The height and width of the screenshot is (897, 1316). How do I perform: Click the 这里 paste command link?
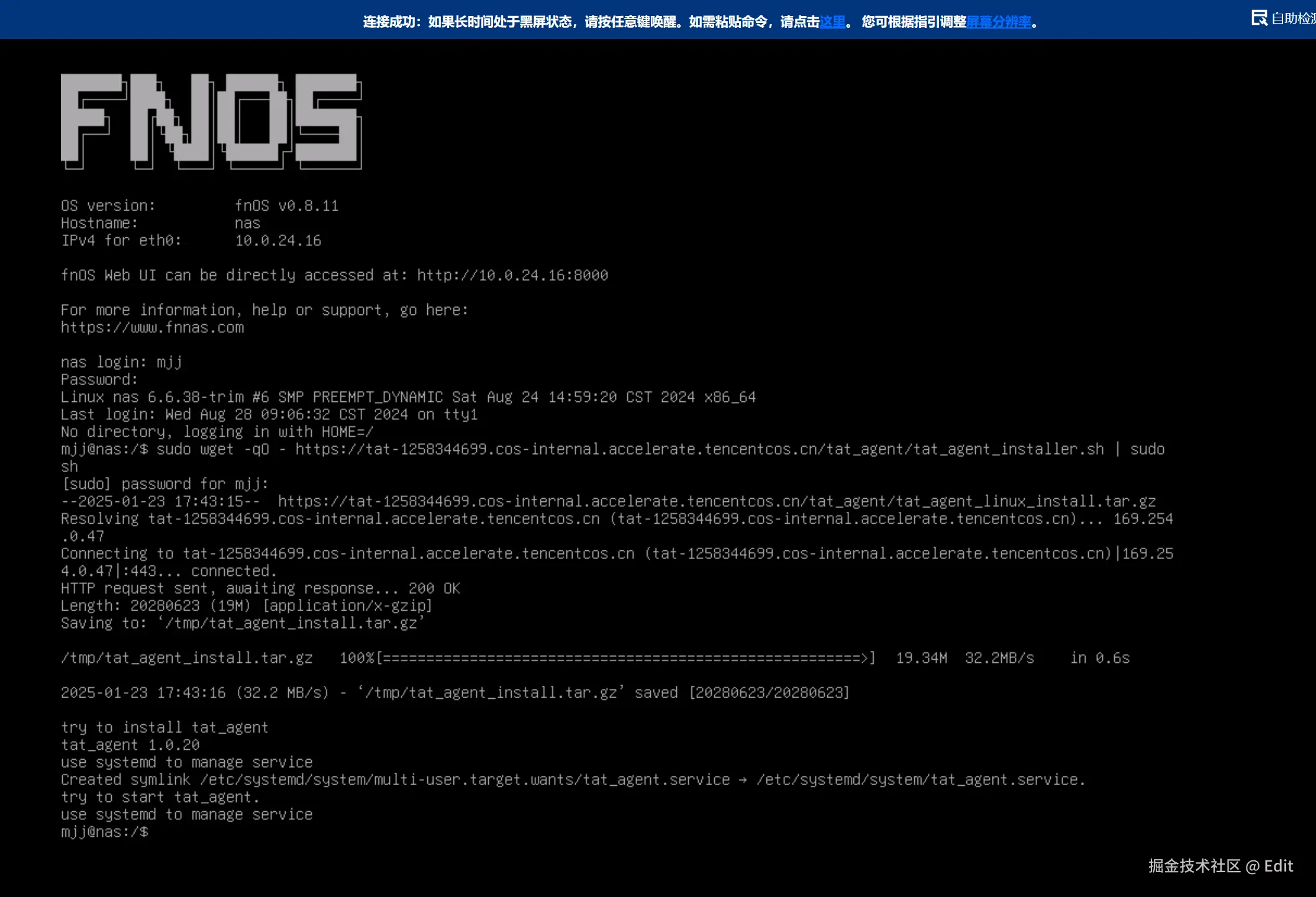[x=832, y=22]
